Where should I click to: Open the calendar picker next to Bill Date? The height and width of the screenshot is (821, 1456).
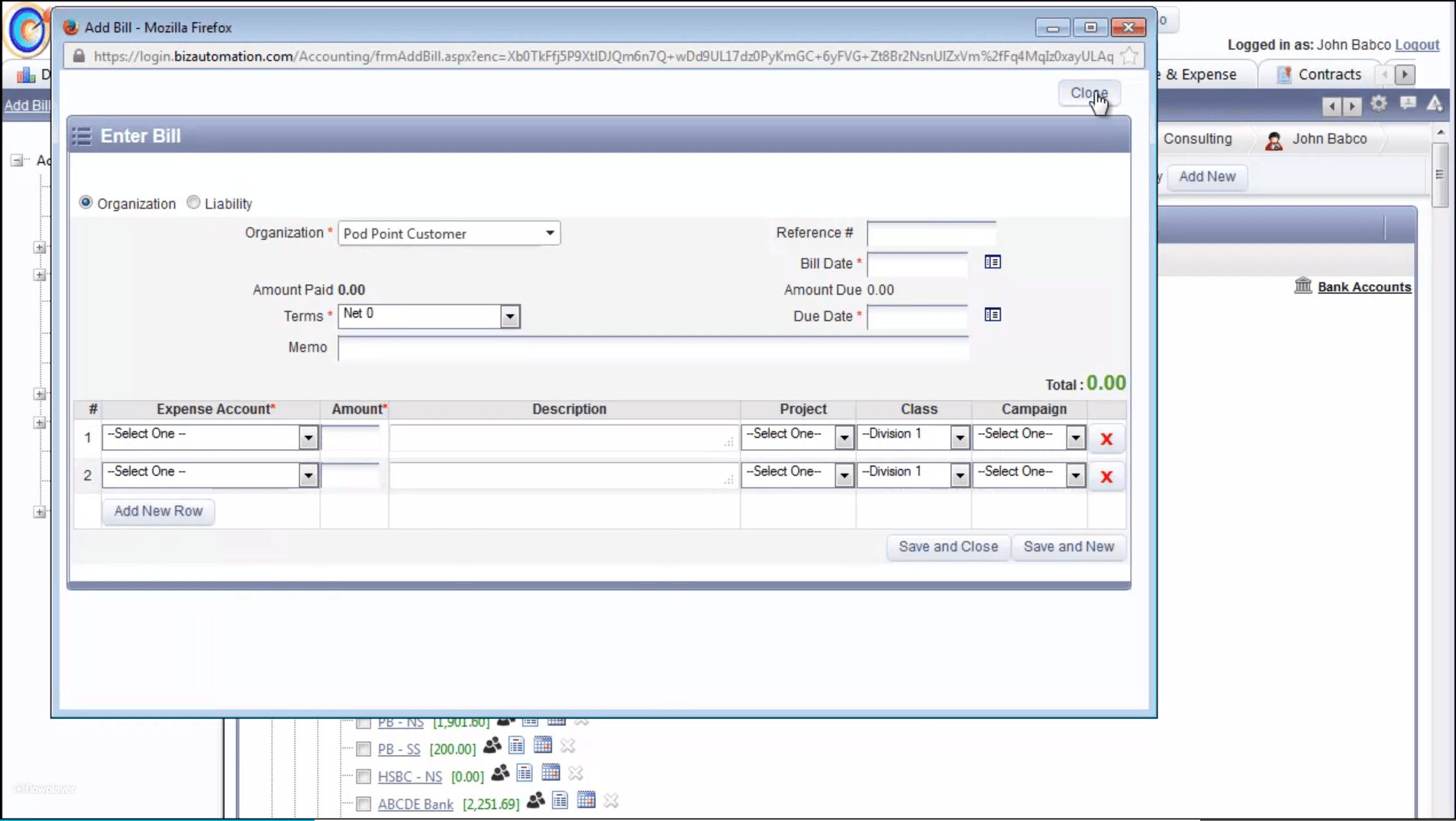click(x=992, y=263)
